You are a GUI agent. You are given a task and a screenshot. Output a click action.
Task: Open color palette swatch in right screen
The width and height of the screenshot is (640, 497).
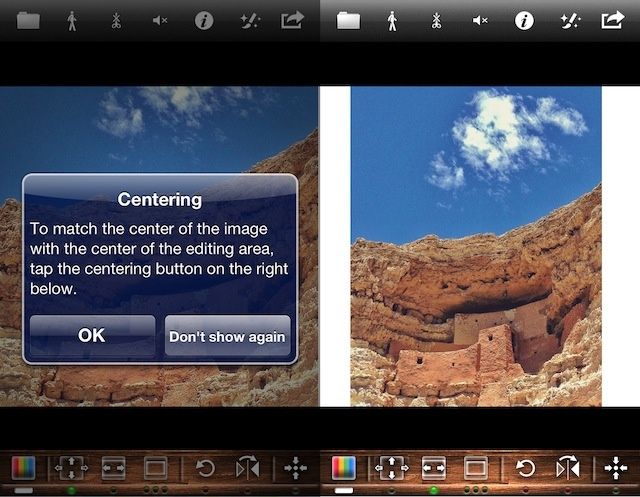[x=344, y=468]
